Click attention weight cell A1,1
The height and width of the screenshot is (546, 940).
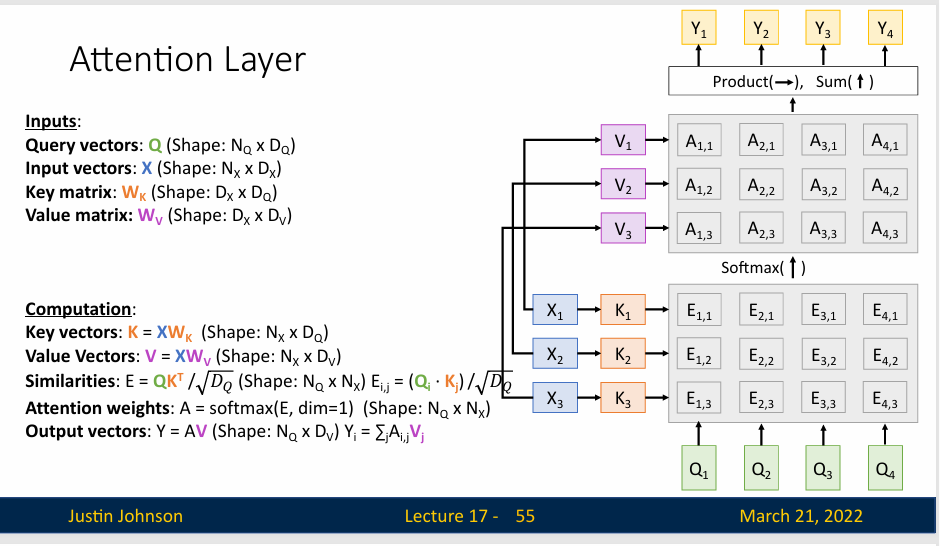tap(699, 140)
